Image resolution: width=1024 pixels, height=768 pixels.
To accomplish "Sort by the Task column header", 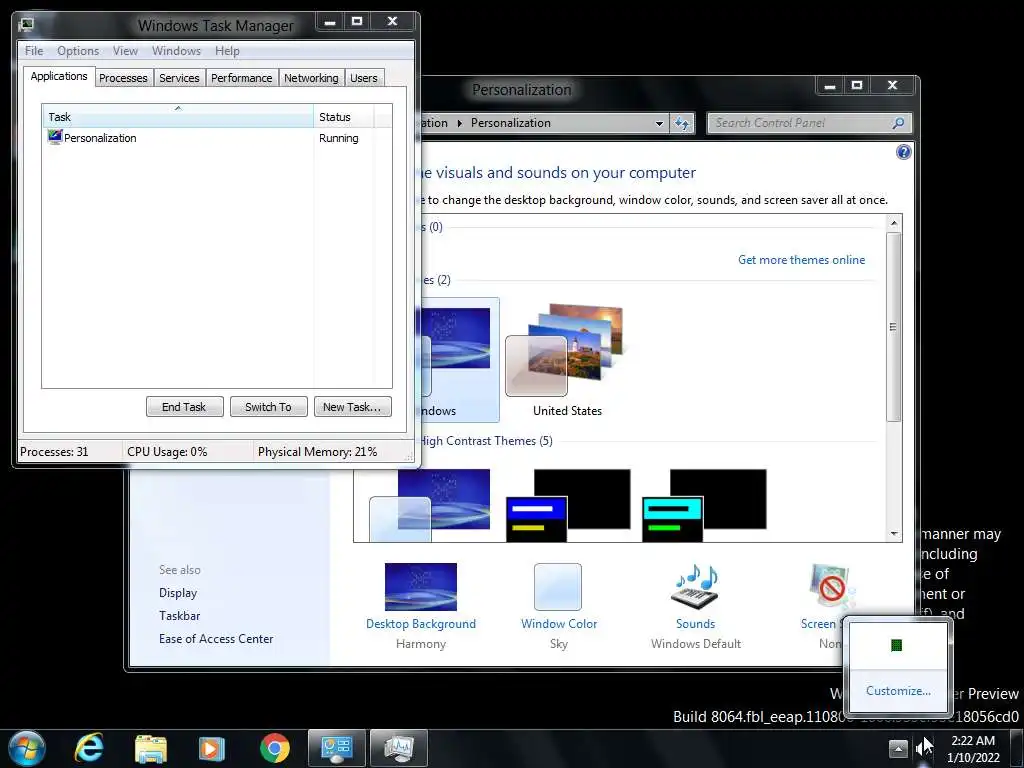I will 178,117.
